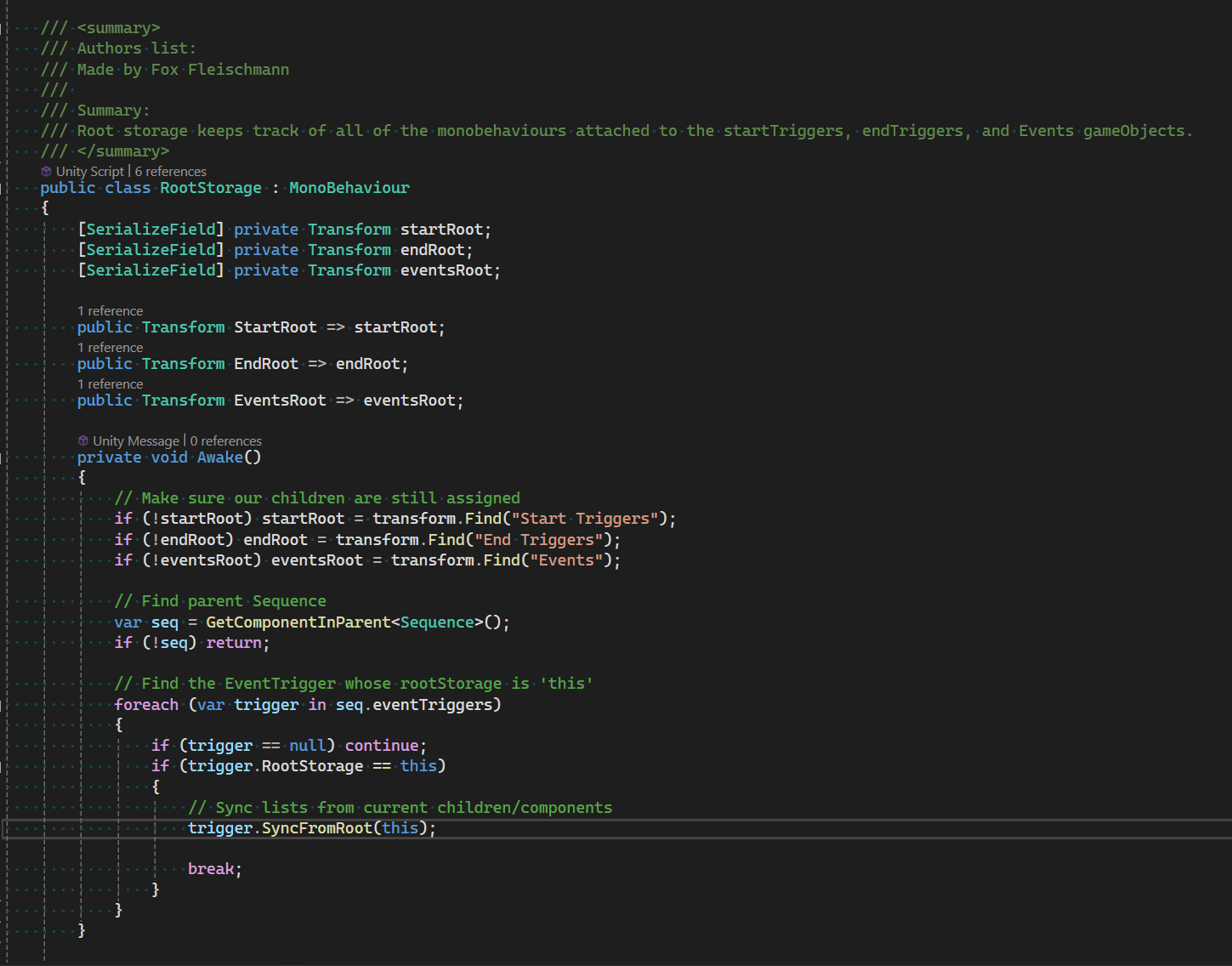Click "1 reference" above the EventsRoot property
The width and height of the screenshot is (1232, 966).
tap(110, 384)
